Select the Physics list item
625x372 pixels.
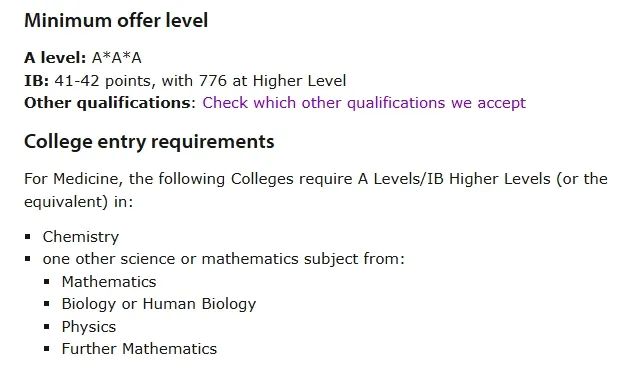point(88,327)
